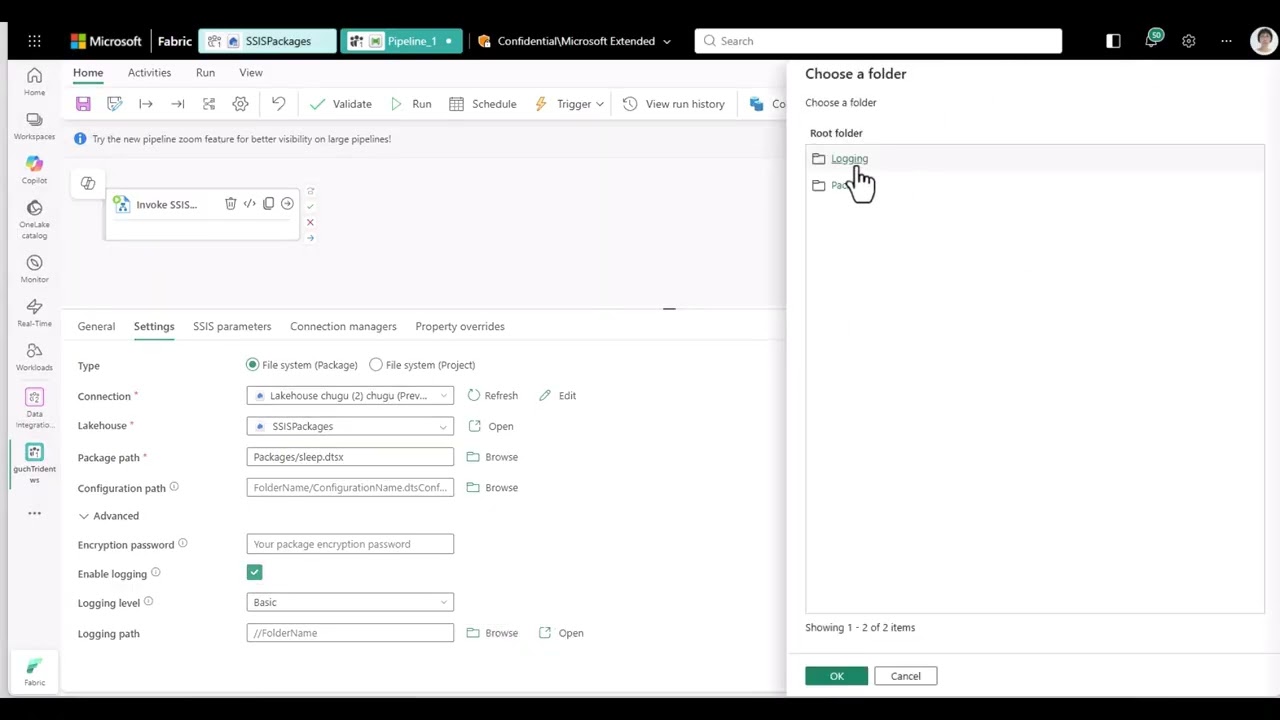1280x720 pixels.
Task: Open Workloads in left sidebar
Action: click(x=34, y=357)
